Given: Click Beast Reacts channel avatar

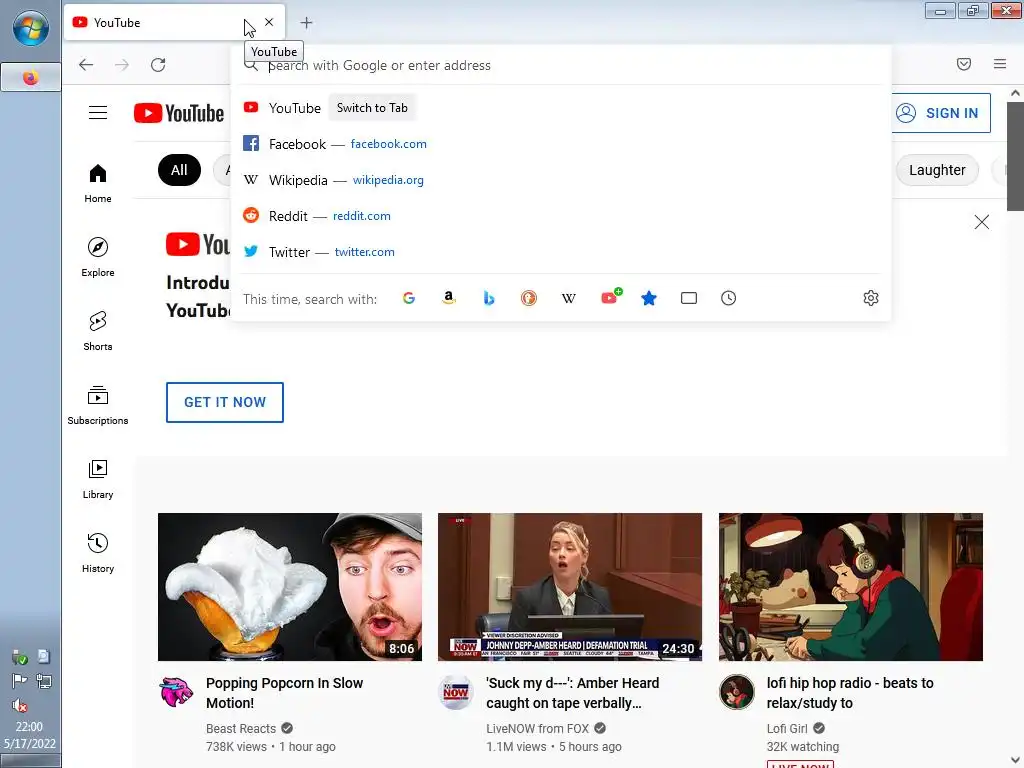Looking at the screenshot, I should [x=176, y=692].
